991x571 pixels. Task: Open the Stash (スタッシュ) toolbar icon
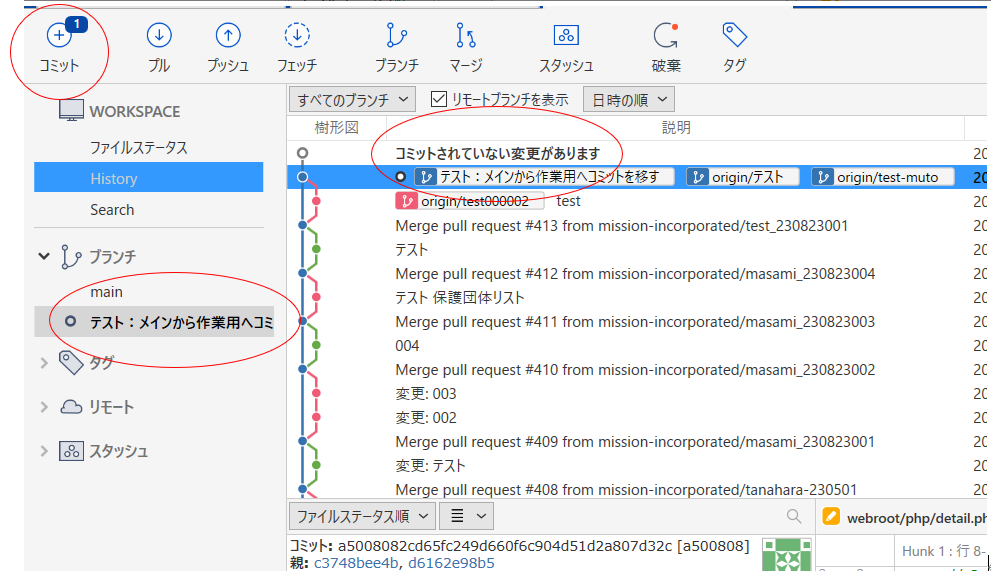coord(566,38)
